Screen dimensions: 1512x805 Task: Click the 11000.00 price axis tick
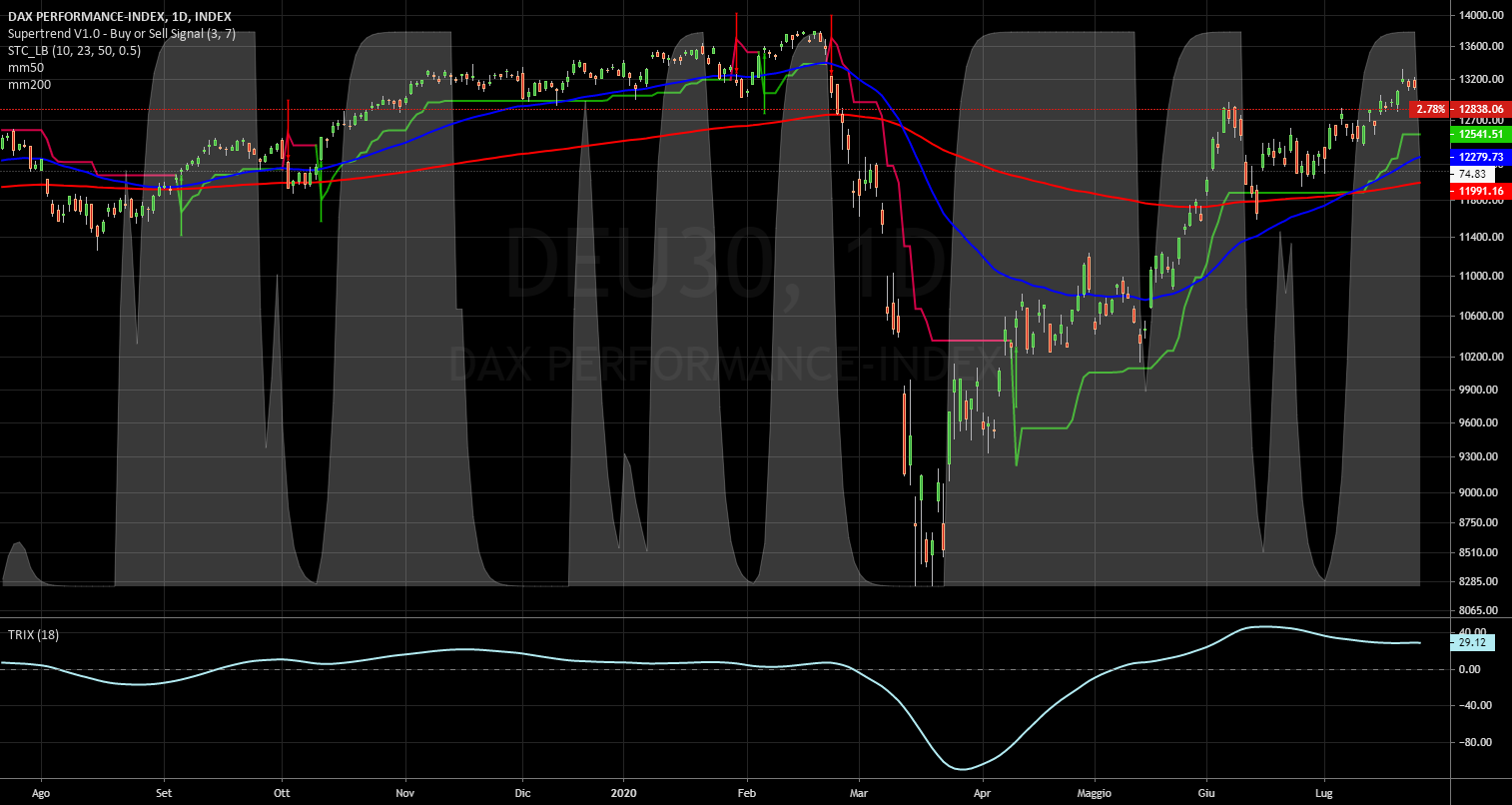tap(1481, 277)
